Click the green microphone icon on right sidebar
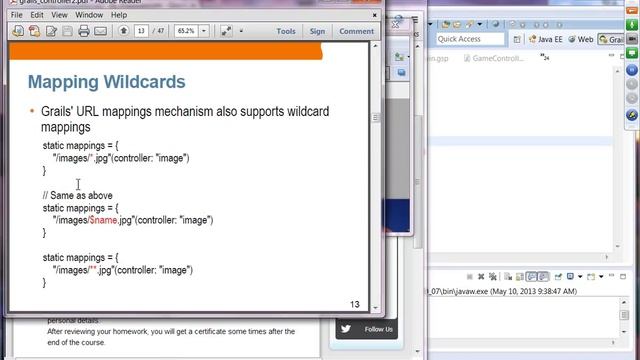 [632, 24]
